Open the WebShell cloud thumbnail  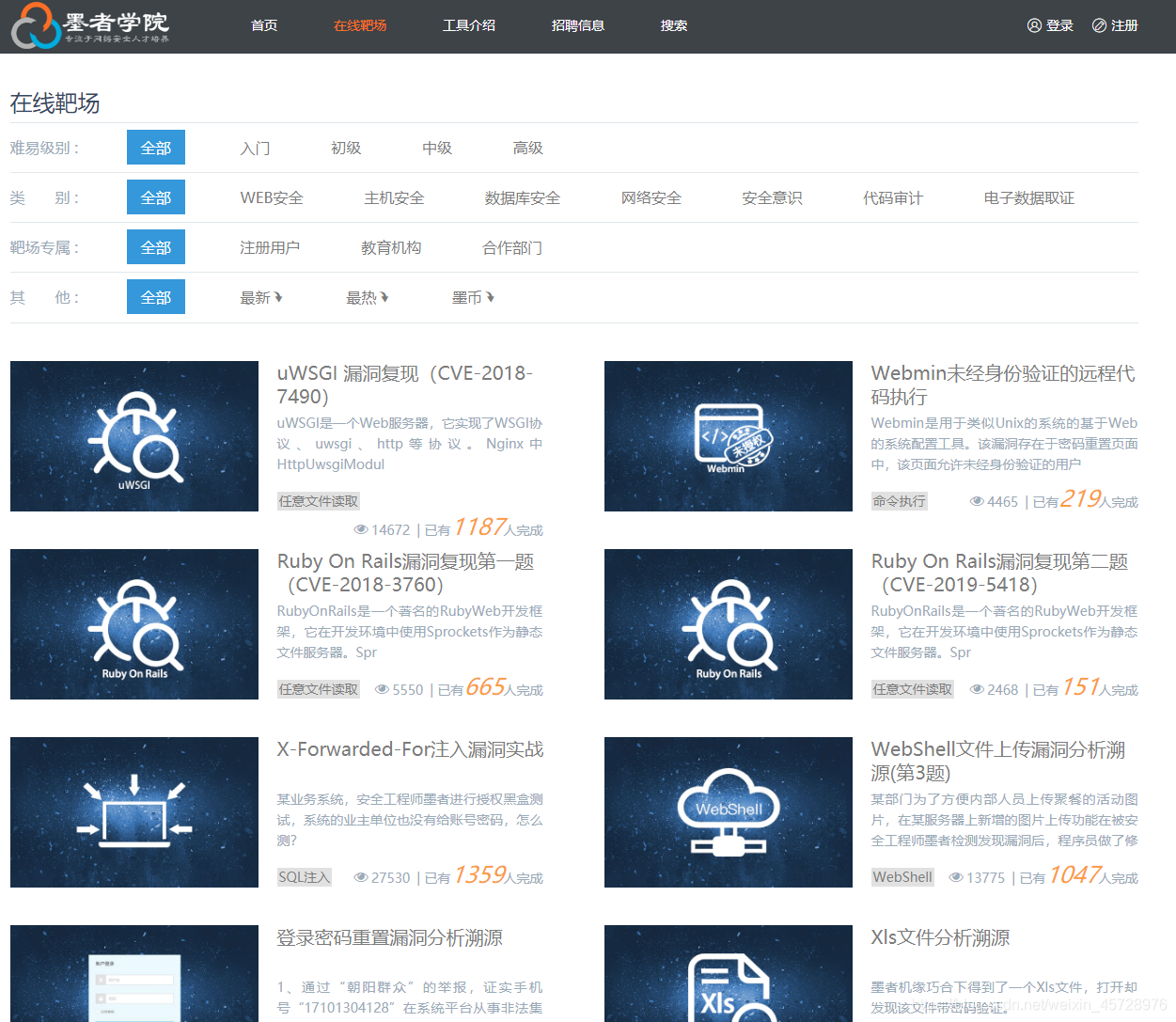point(729,812)
